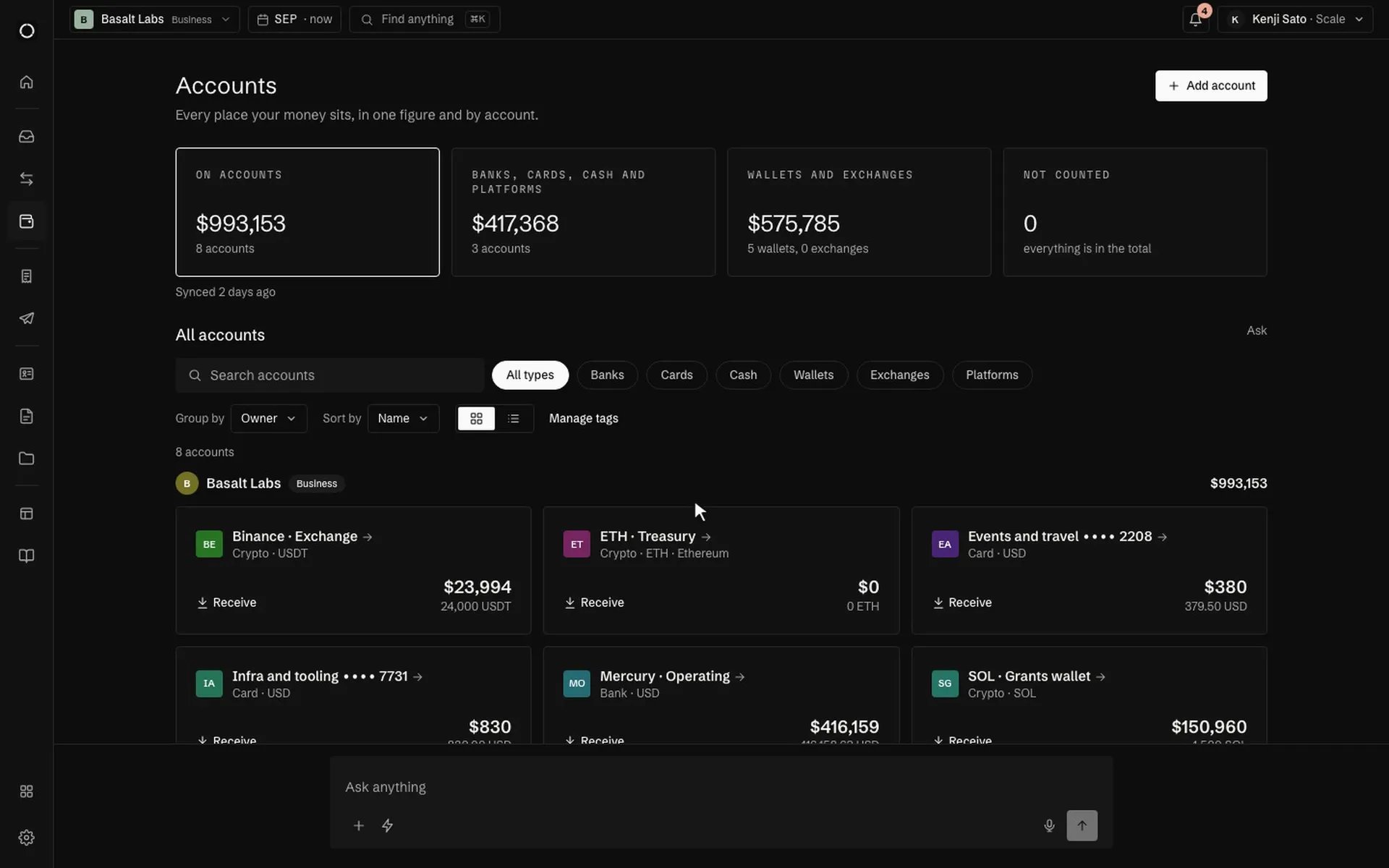Viewport: 1389px width, 868px height.
Task: Open the apps grid icon in the sidebar
Action: click(x=27, y=791)
